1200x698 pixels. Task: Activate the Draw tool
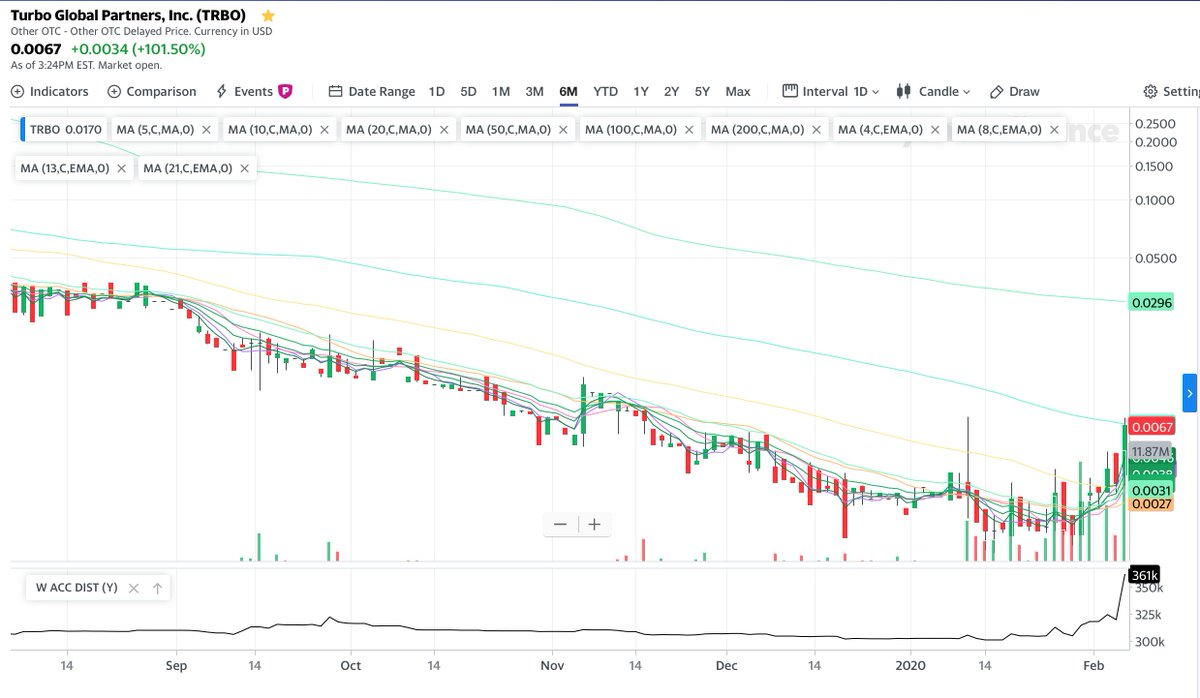(x=1015, y=91)
